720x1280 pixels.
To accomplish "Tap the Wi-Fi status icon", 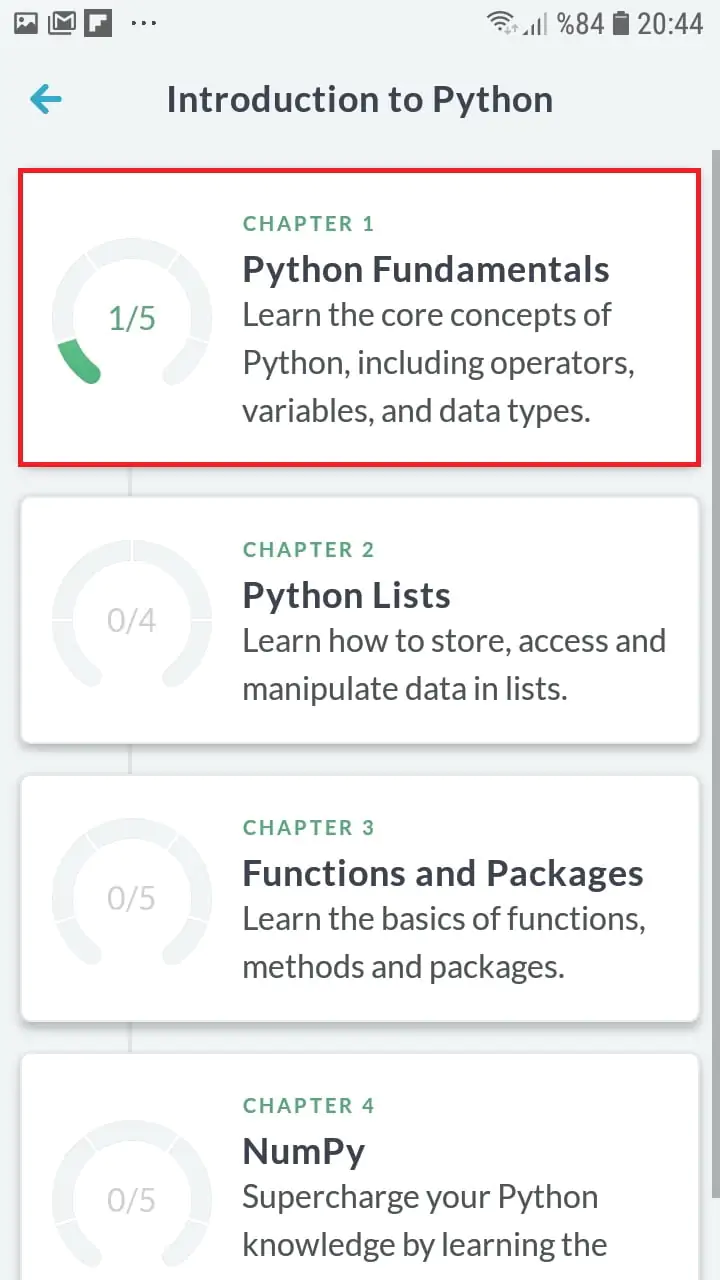I will 501,23.
